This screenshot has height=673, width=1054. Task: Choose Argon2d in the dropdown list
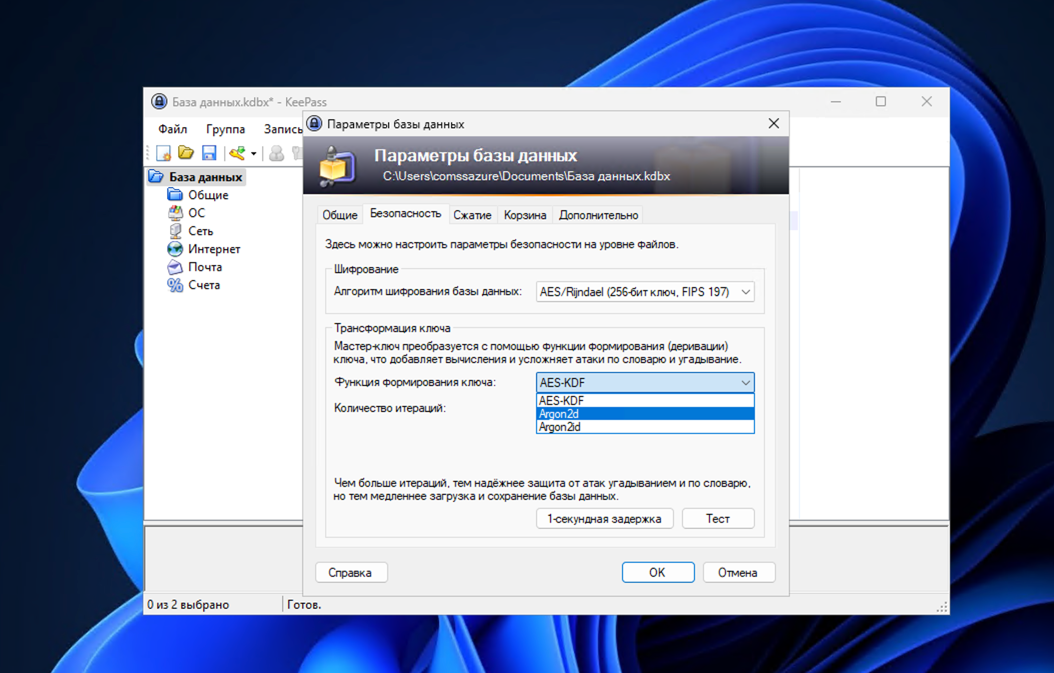645,413
